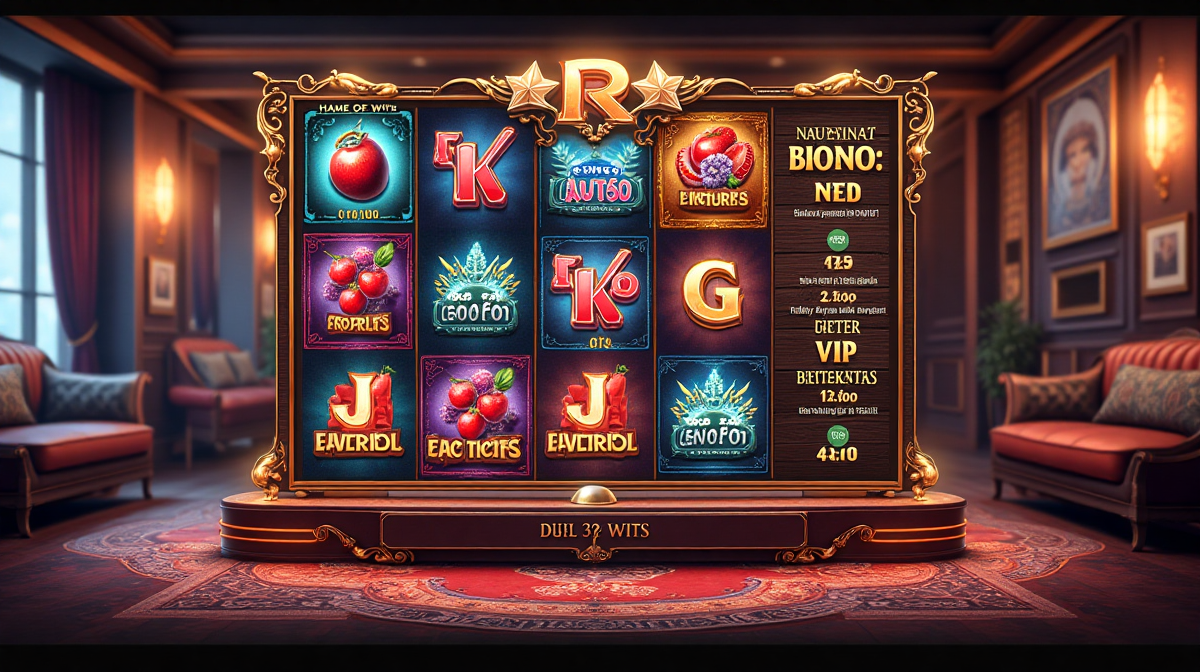This screenshot has height=672, width=1200.
Task: Click the DUIL 37 WITS bar
Action: tap(594, 530)
